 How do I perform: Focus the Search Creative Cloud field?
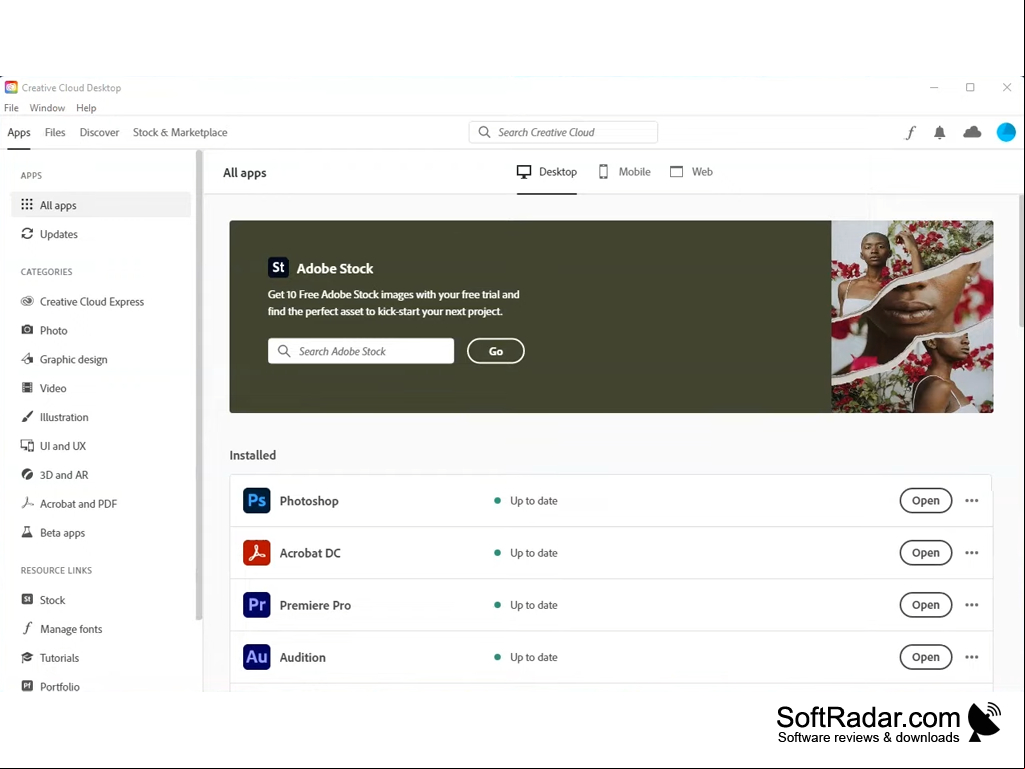pyautogui.click(x=563, y=132)
